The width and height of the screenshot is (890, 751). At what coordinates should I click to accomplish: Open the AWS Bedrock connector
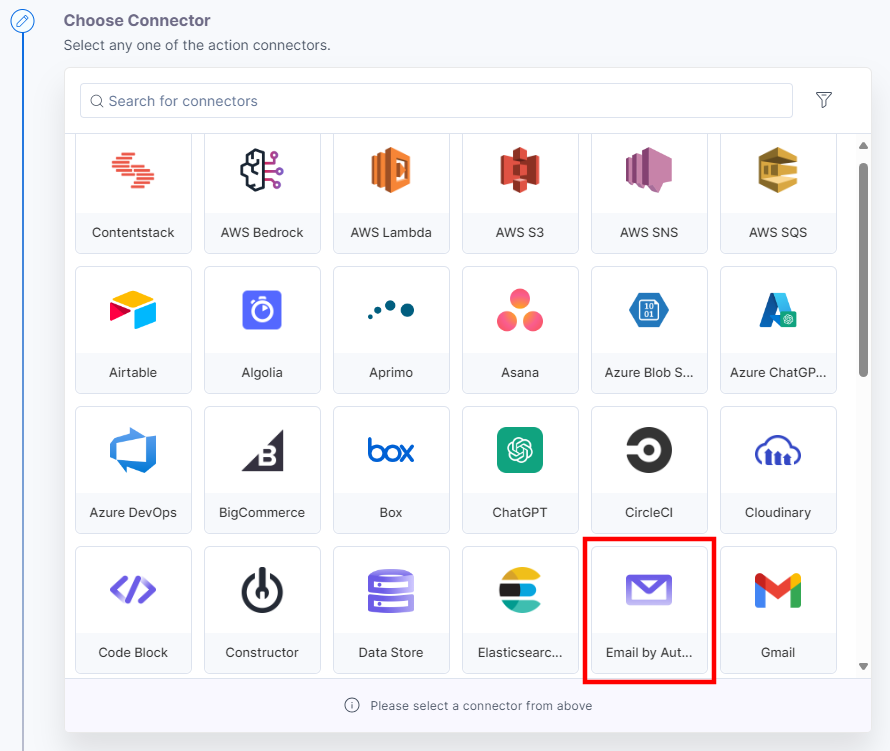tap(262, 193)
